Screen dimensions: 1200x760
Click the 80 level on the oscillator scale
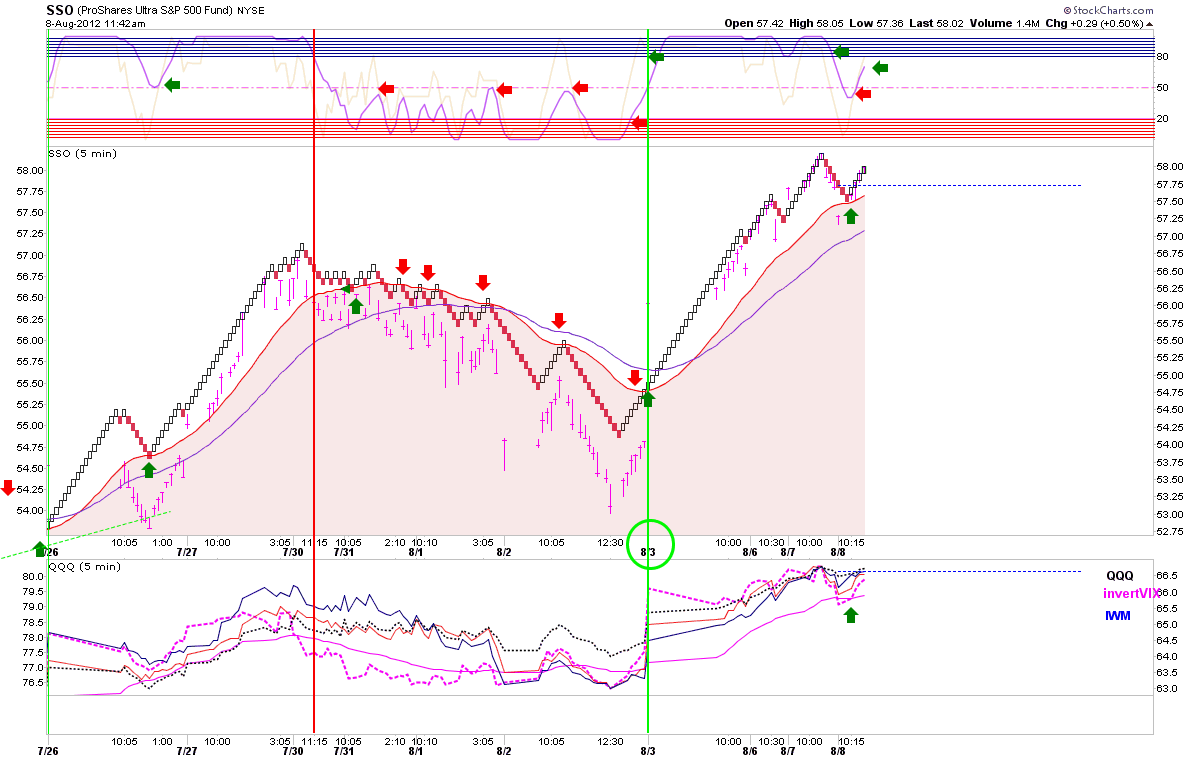point(1163,57)
